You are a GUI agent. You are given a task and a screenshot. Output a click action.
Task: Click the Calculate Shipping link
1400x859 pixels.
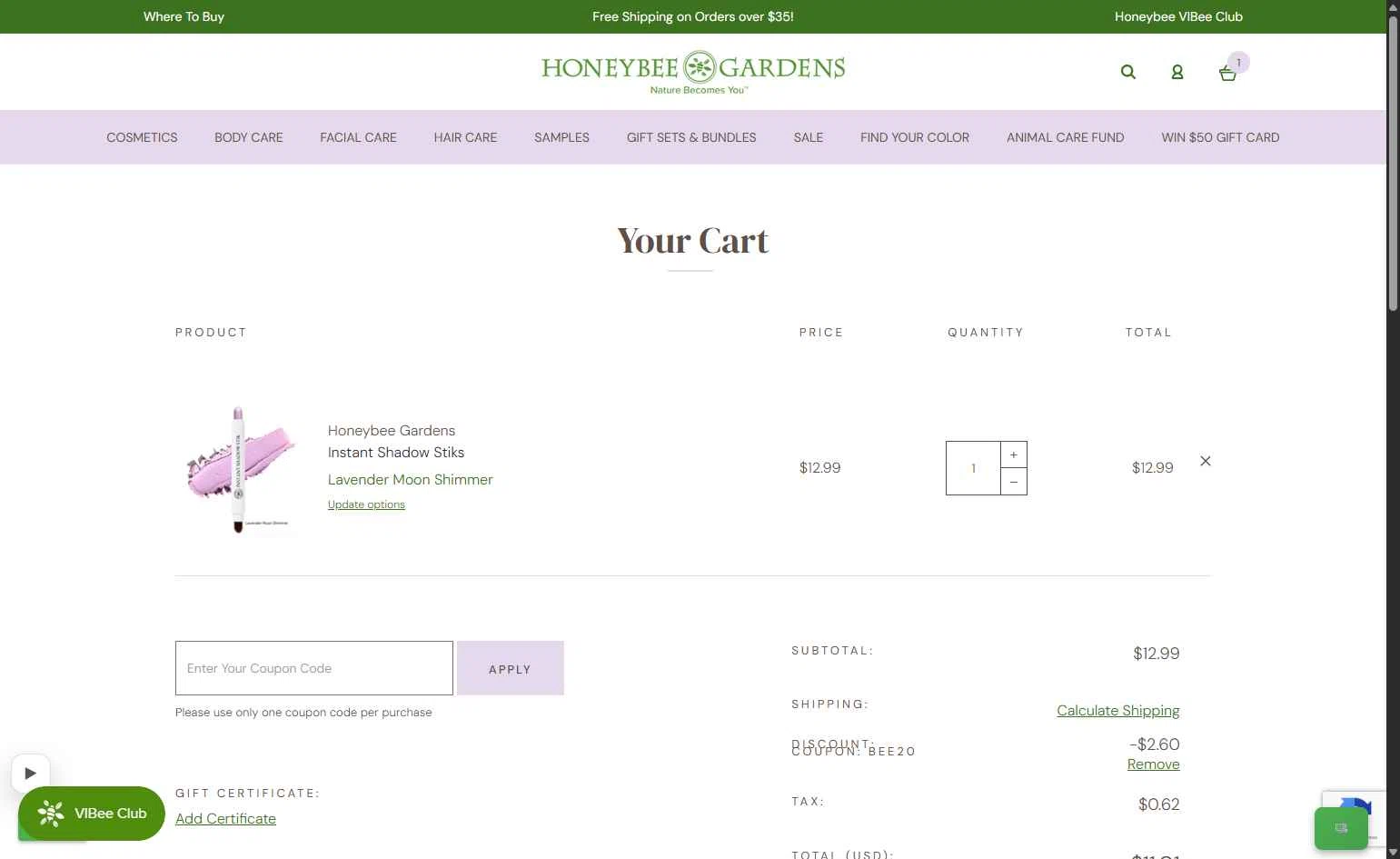[1118, 711]
